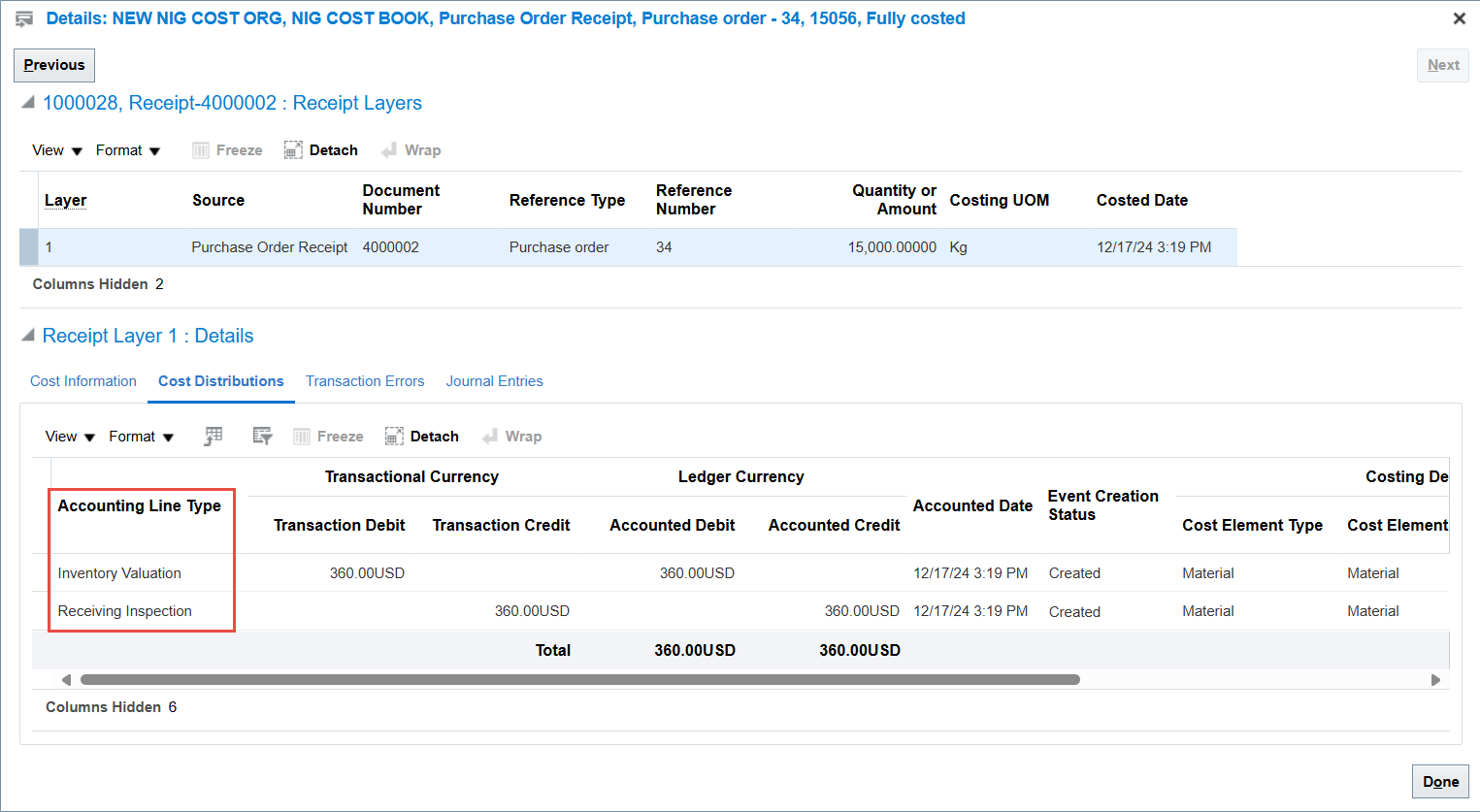Open the Cost Information tab
1480x812 pixels.
(x=82, y=380)
